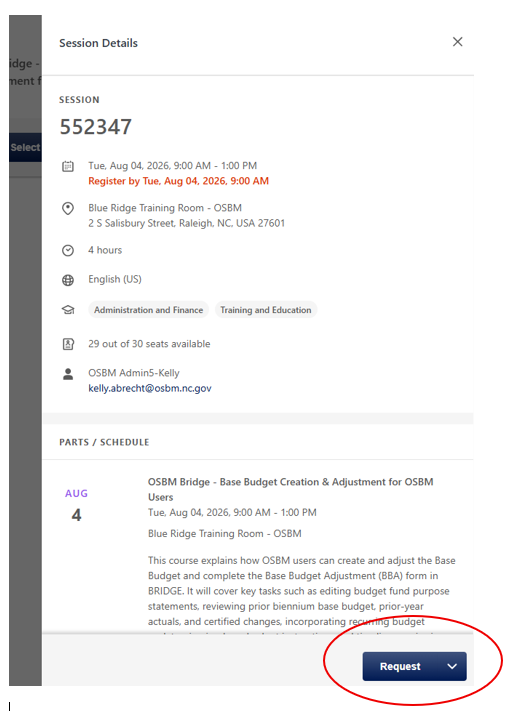Click the globe language icon
This screenshot has height=711, width=518.
pos(68,280)
